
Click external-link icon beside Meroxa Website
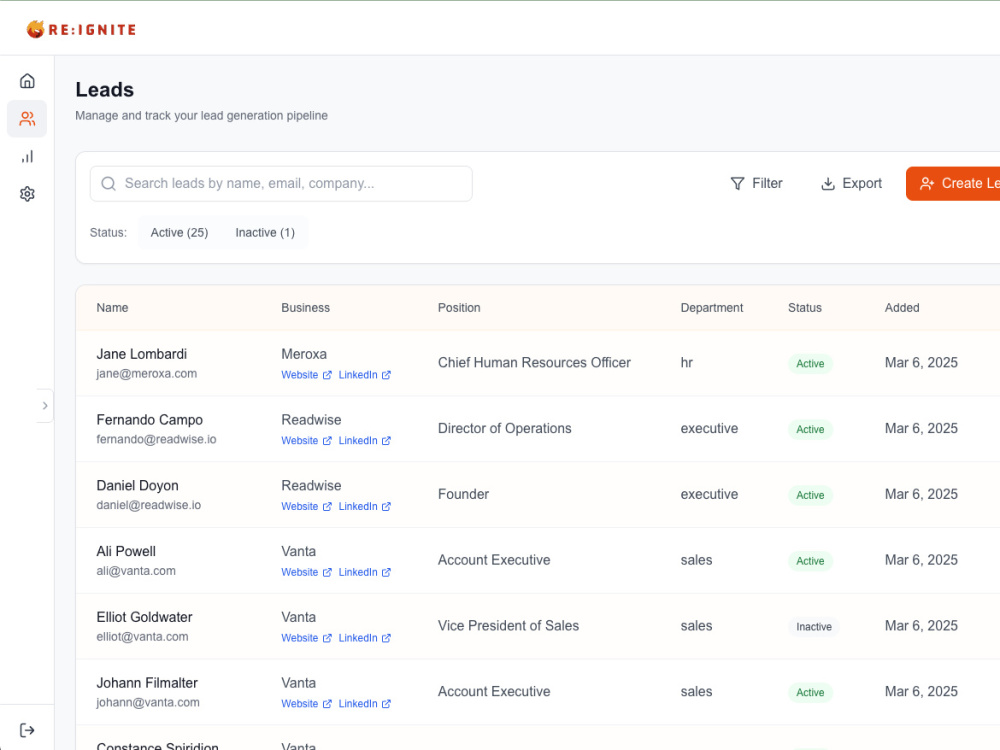(327, 375)
